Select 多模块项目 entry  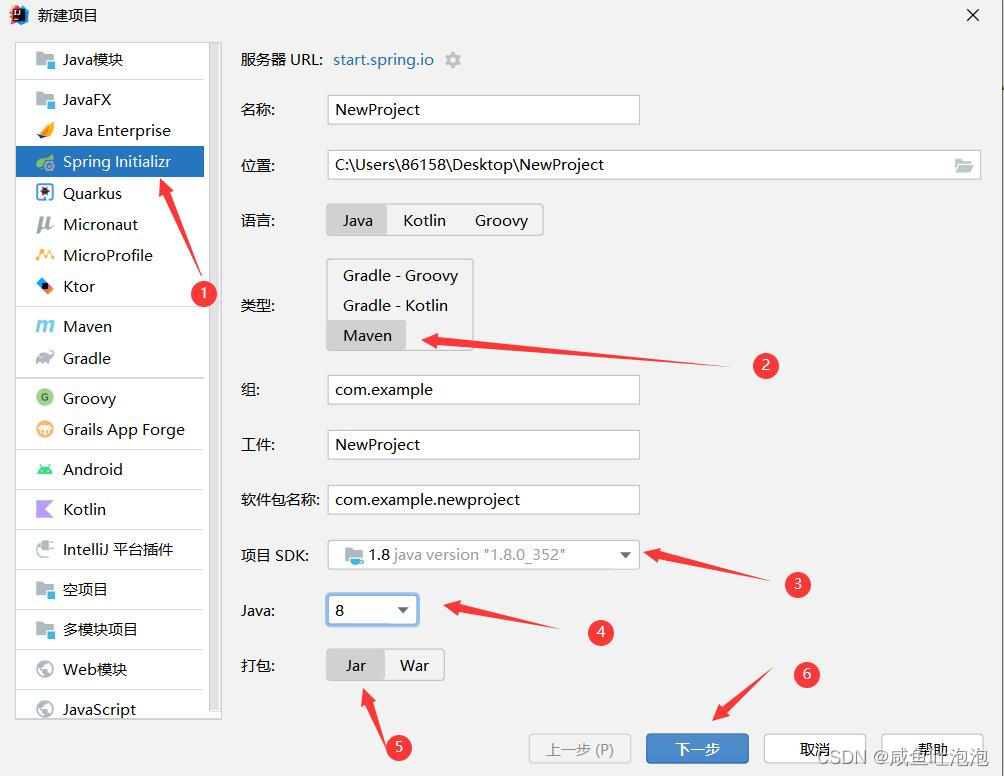point(110,629)
